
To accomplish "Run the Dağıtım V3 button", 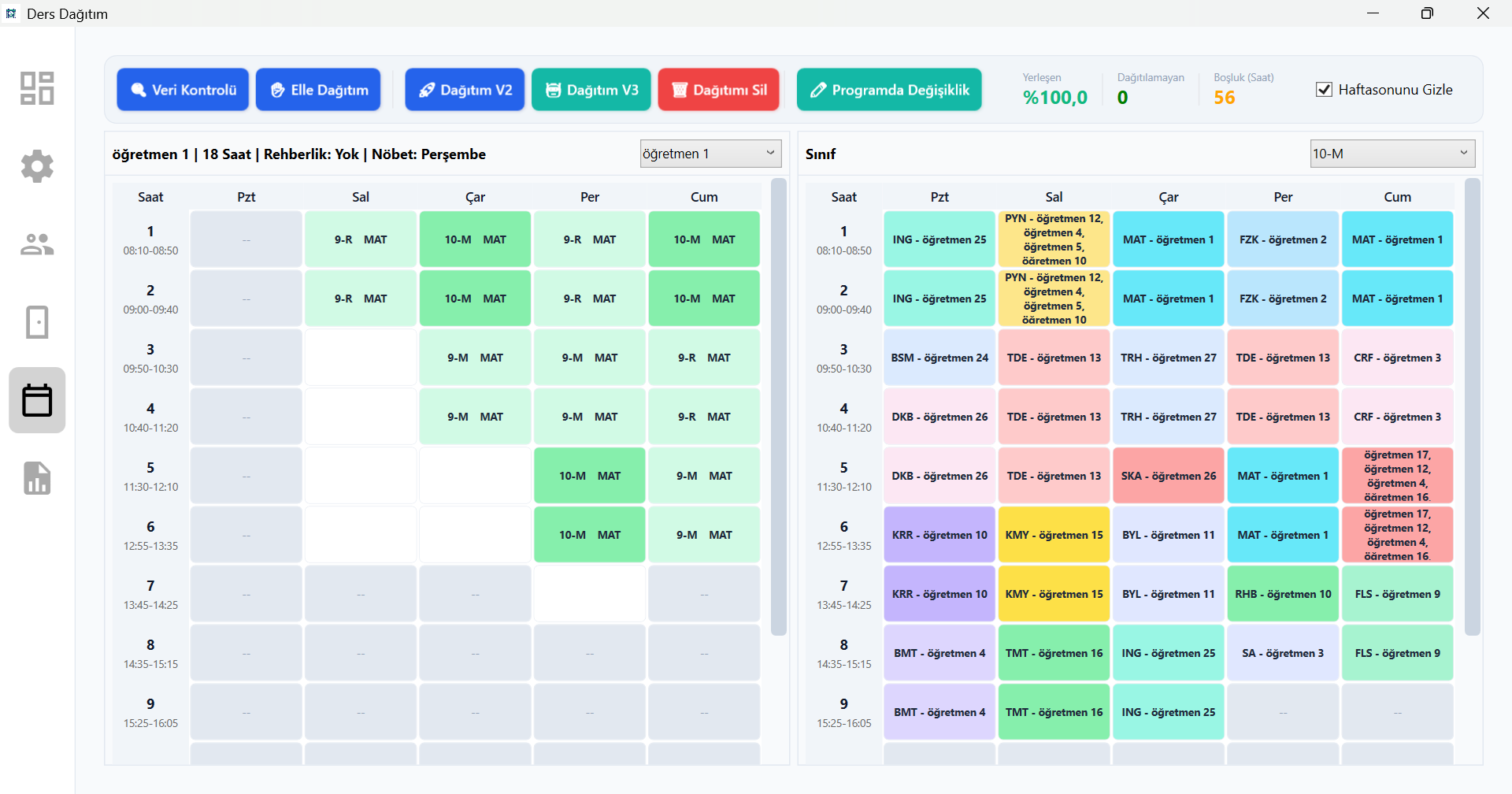I will pos(591,90).
